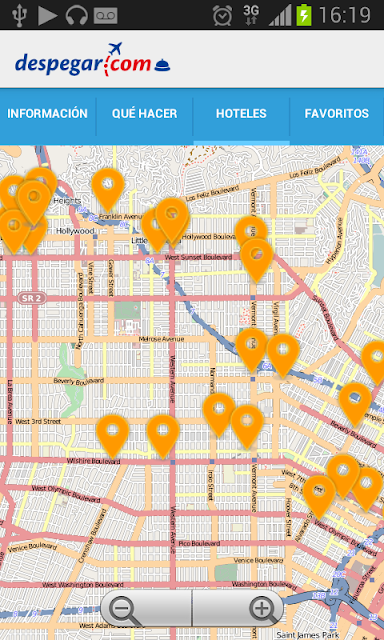Select hotel pin on Vermont Avenue near West 3rd

[x=247, y=427]
